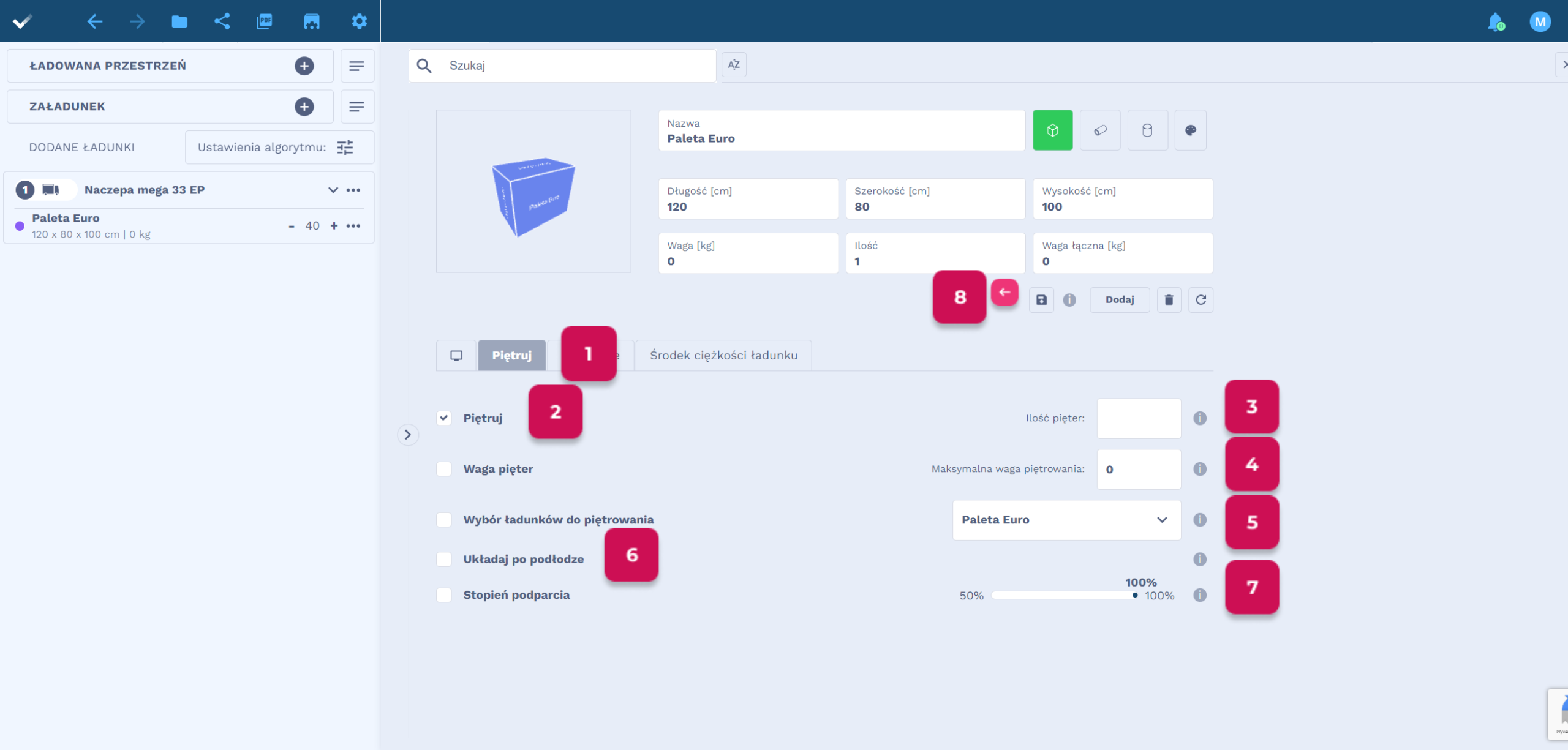Open the color palette icon

[x=1190, y=130]
